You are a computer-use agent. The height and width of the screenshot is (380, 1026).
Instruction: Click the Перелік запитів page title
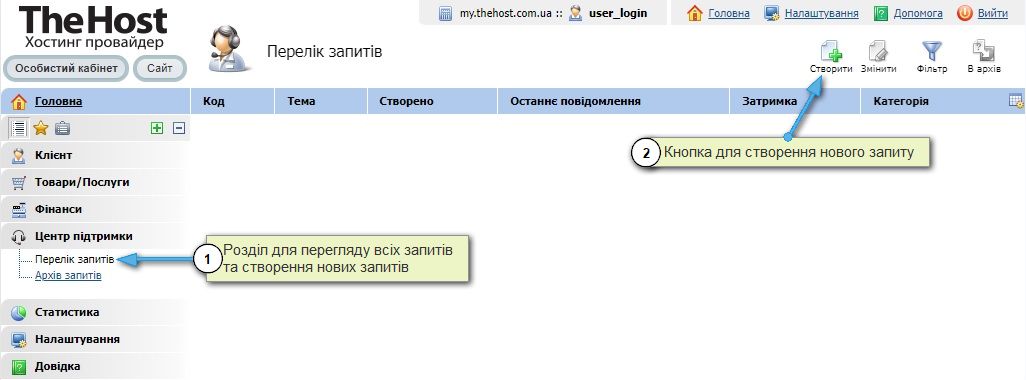click(x=324, y=52)
